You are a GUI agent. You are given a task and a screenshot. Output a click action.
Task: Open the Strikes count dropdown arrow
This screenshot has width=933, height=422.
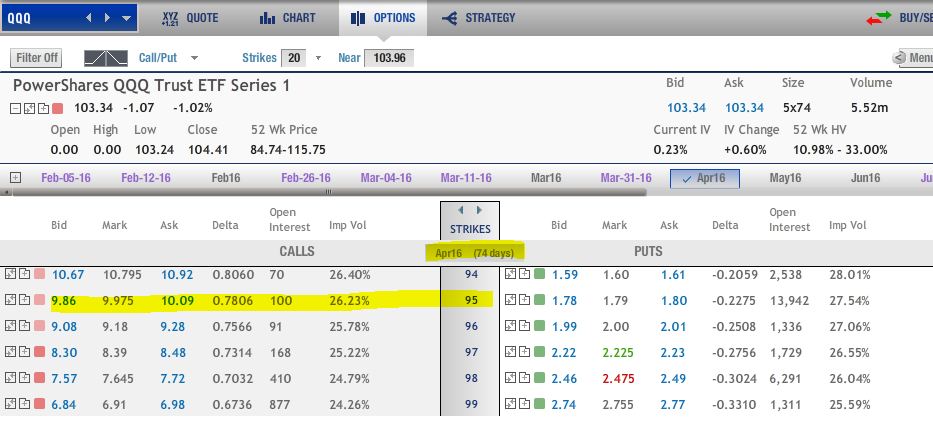click(318, 58)
